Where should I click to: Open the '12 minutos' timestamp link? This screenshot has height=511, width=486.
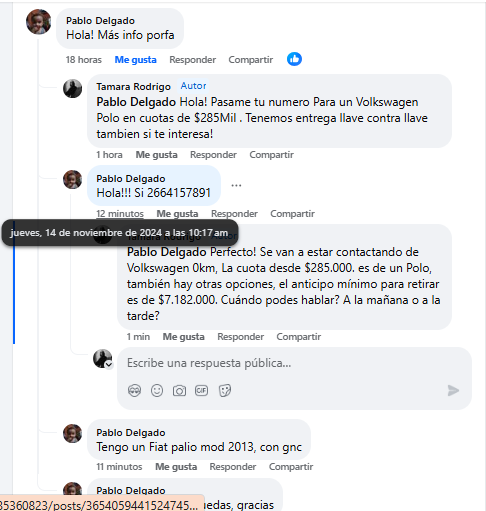point(120,214)
